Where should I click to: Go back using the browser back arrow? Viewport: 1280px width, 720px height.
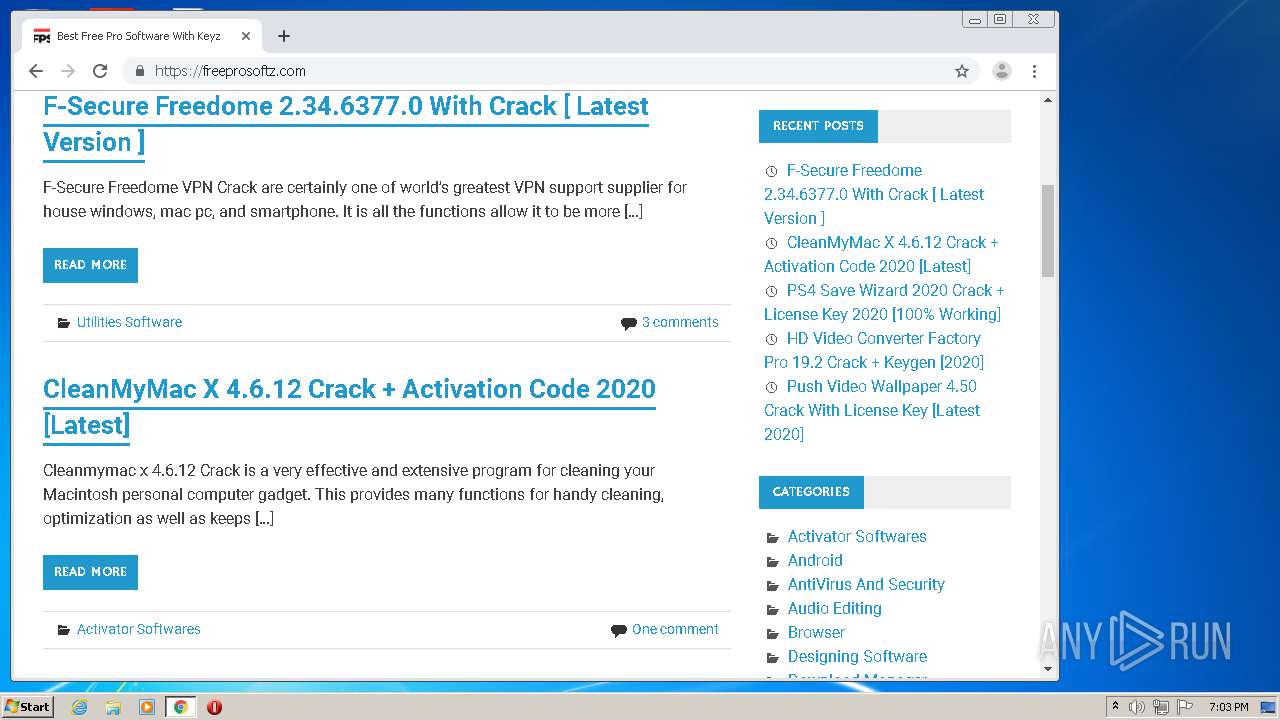point(36,71)
